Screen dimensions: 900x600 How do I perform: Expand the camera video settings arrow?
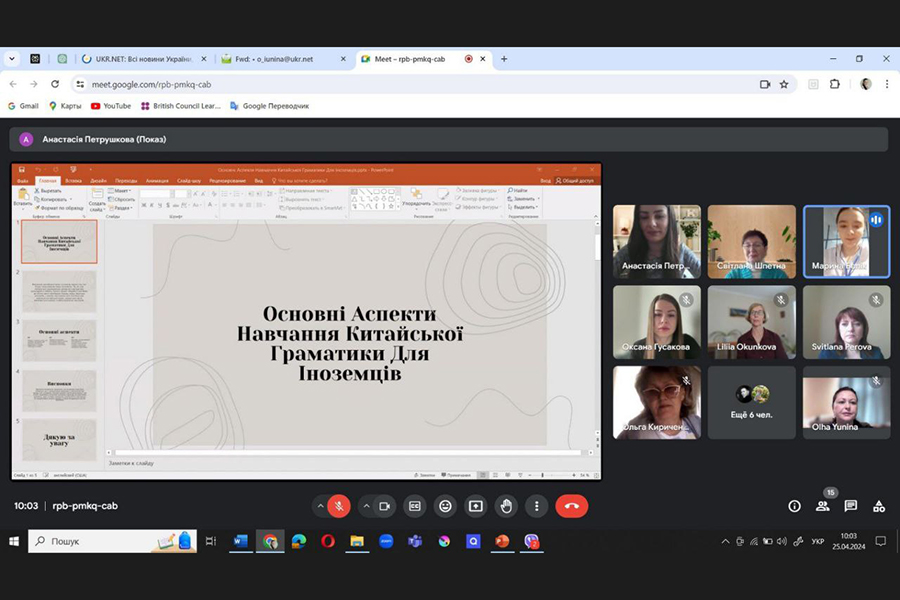click(x=366, y=506)
